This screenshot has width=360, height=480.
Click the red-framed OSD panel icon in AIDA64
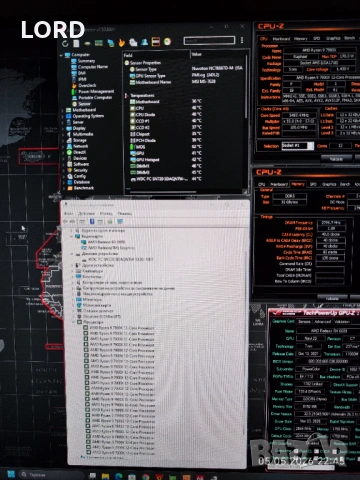[x=156, y=42]
